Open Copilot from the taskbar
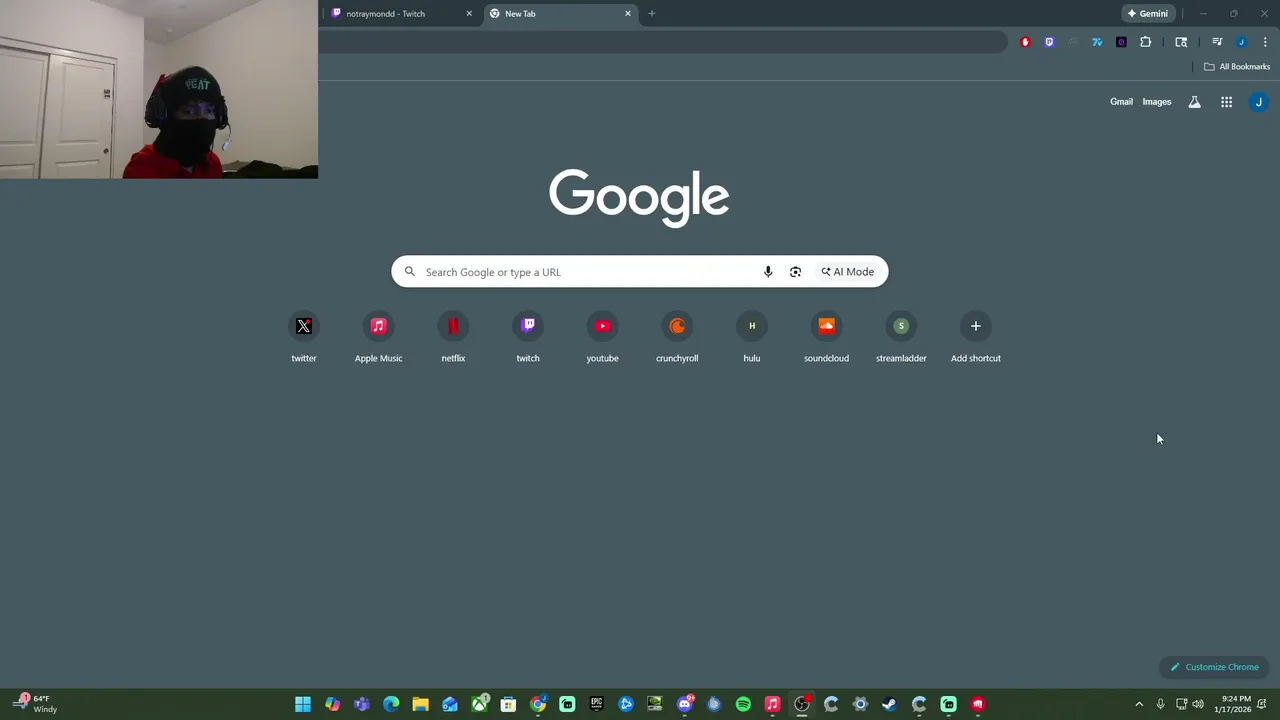Screen dimensions: 1280x720 [x=332, y=704]
